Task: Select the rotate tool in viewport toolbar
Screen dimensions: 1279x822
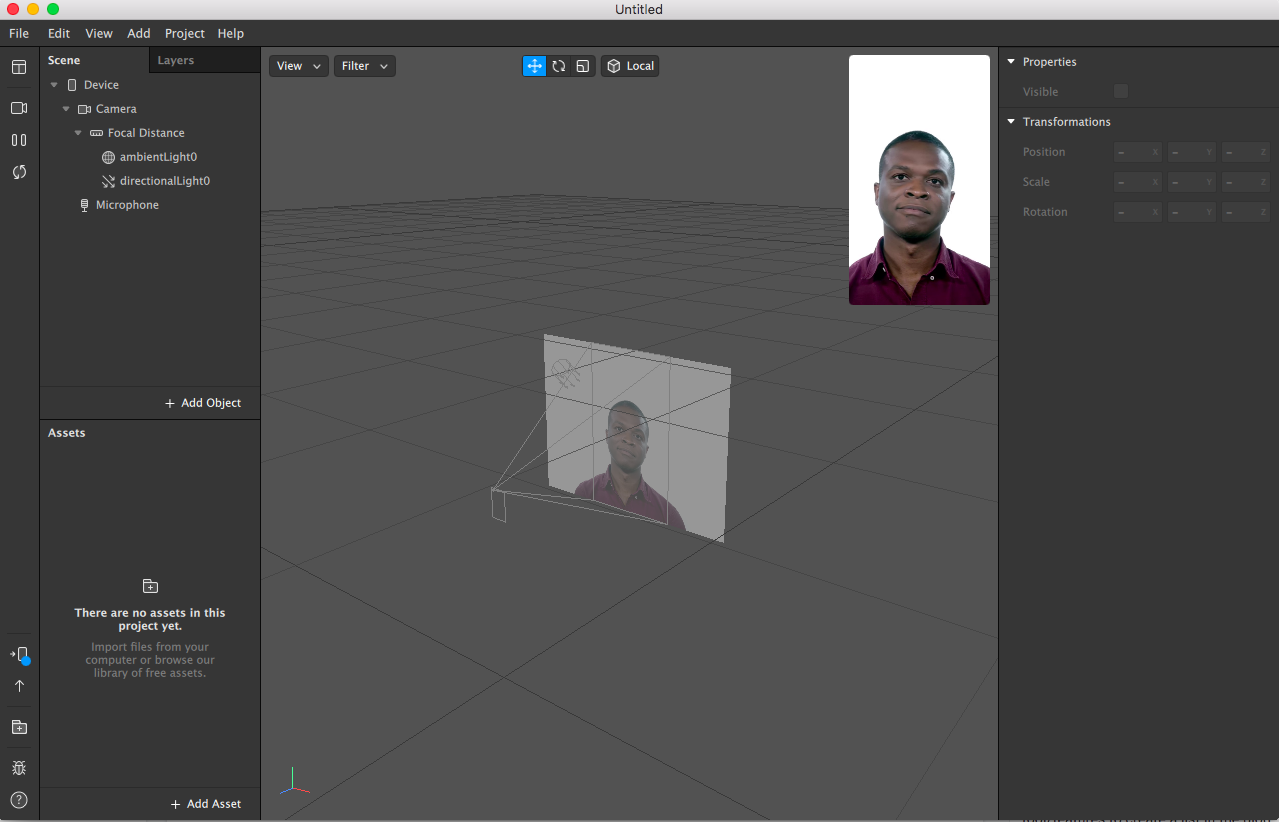Action: click(559, 66)
